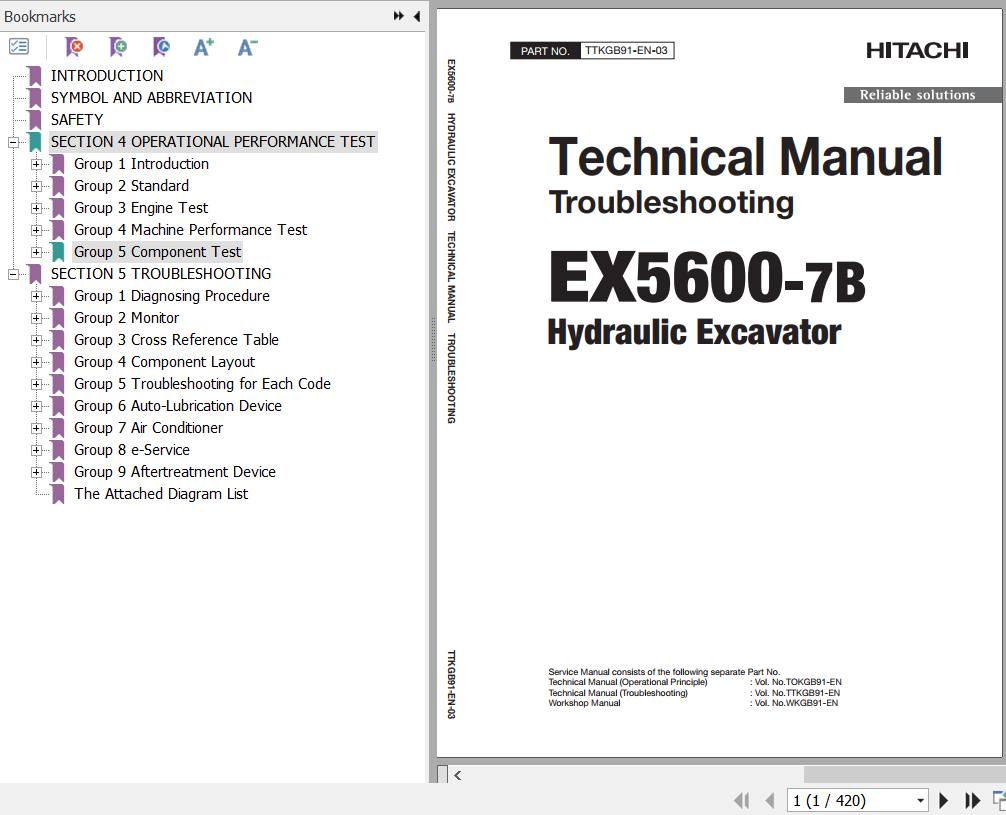Select SECTION 4 OPERATIONAL PERFORMANCE TEST bookmark
The width and height of the screenshot is (1006, 815).
pos(213,142)
